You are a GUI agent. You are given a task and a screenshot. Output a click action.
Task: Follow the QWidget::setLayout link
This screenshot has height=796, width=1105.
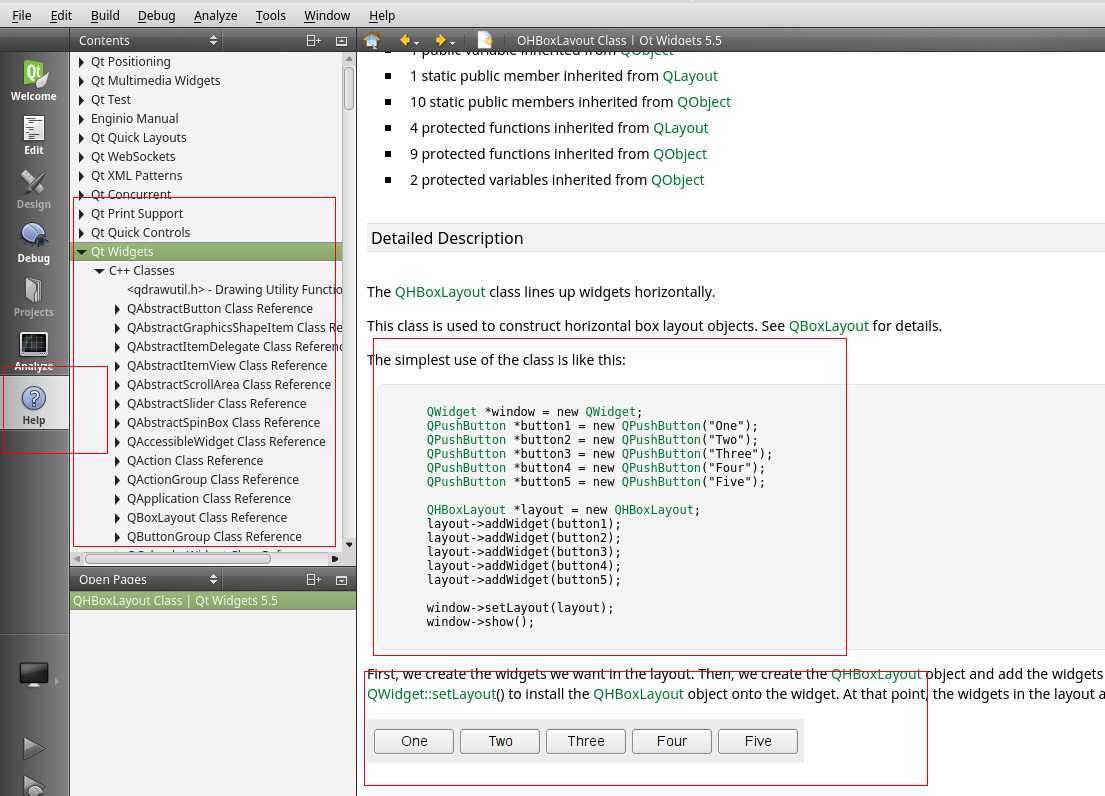[x=431, y=694]
